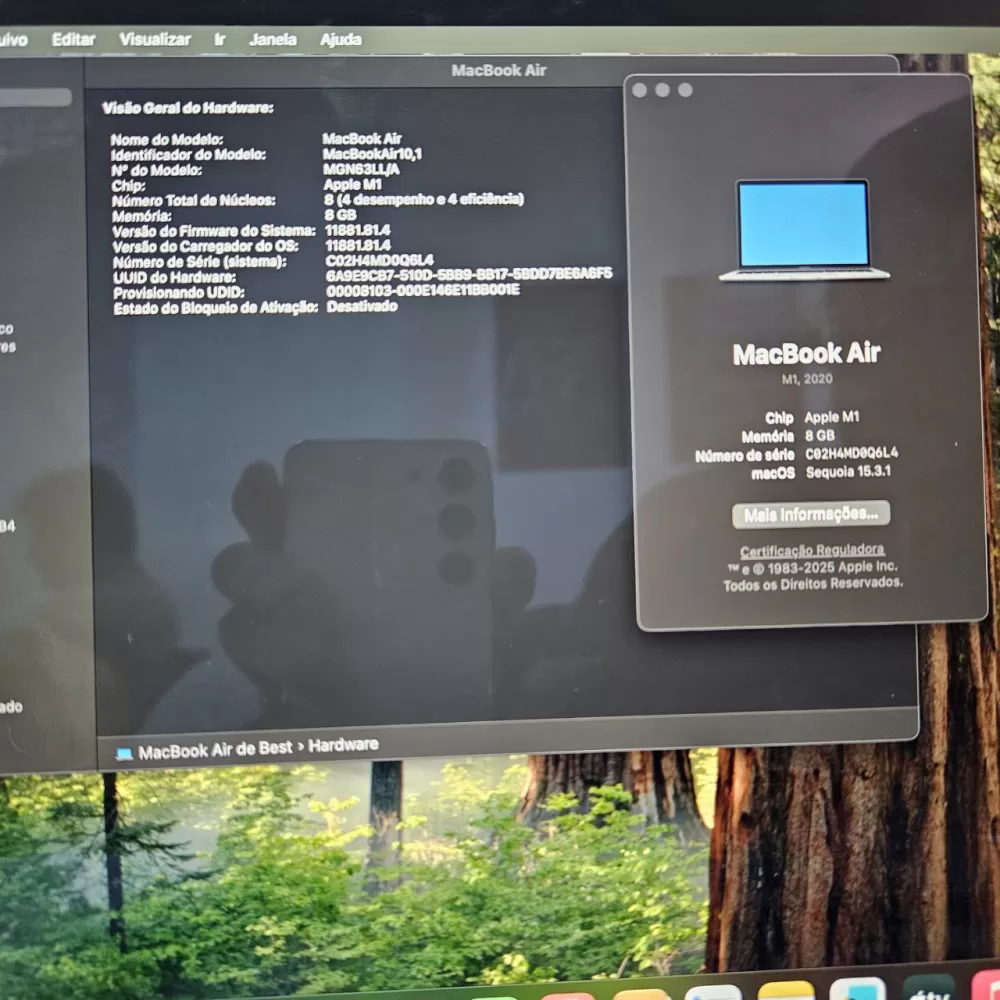Open the Apple TV dock icon

coord(930,988)
